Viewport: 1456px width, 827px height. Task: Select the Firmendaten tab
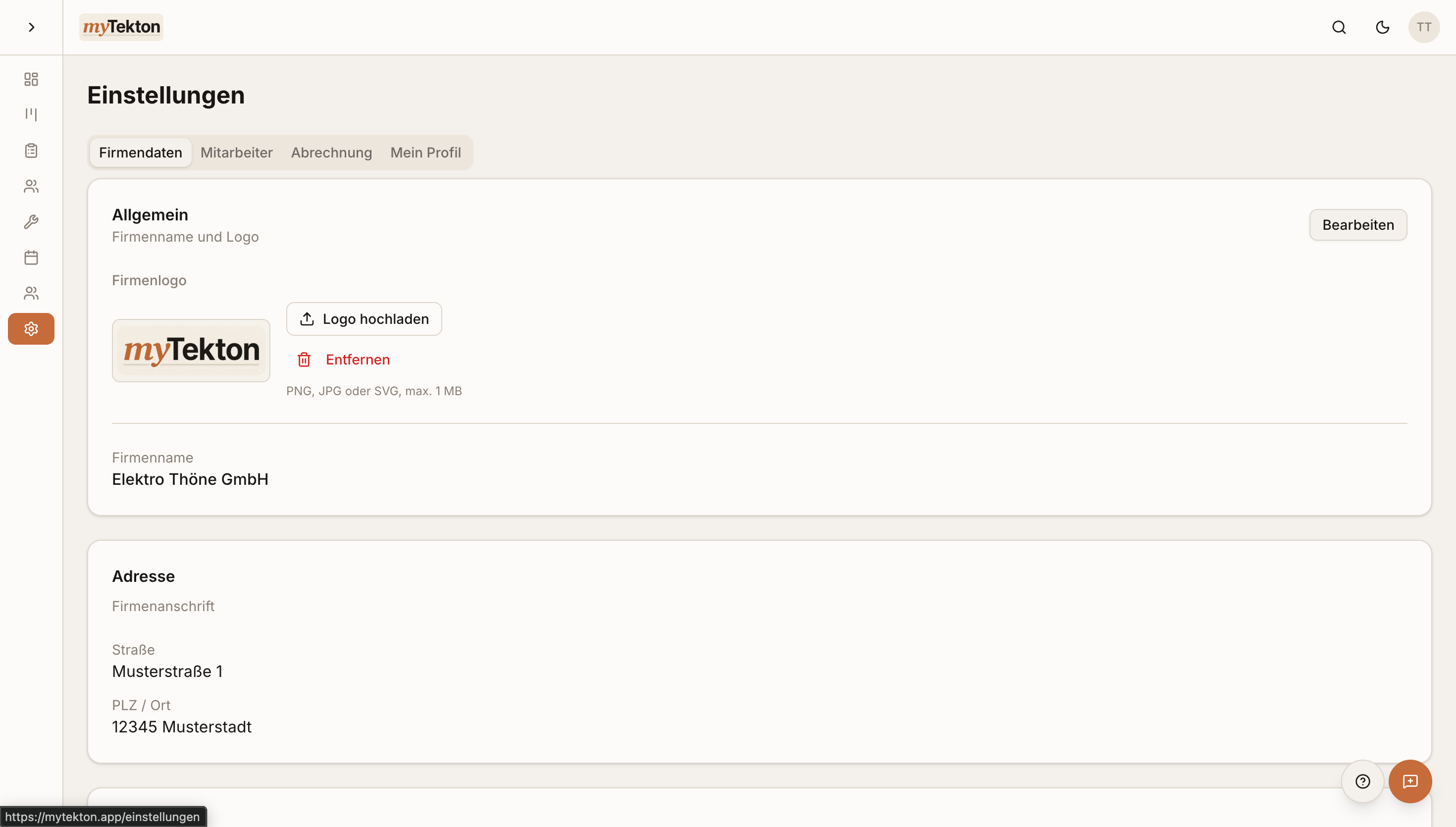coord(140,152)
